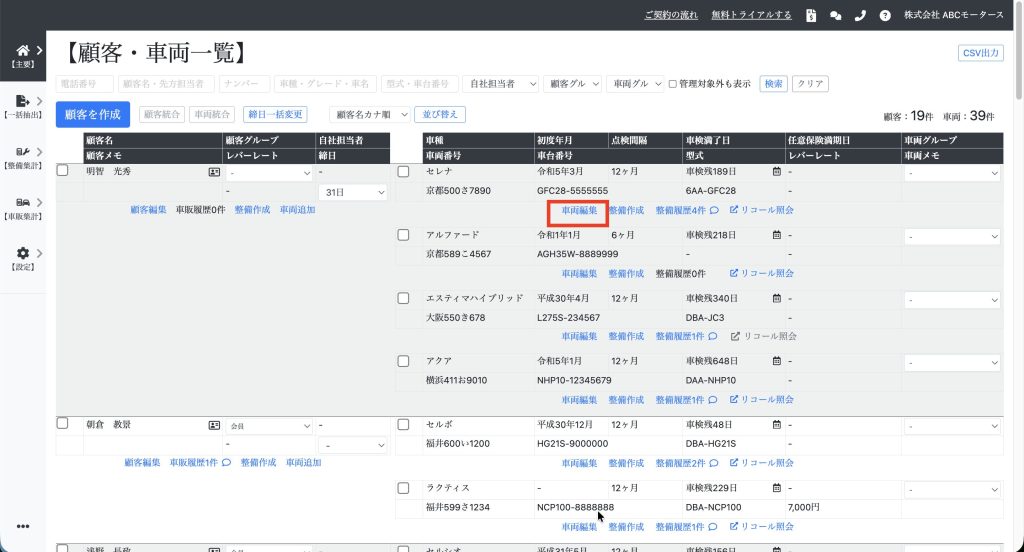
Task: Open the 顧客名カナ順 sort dropdown
Action: pos(370,115)
